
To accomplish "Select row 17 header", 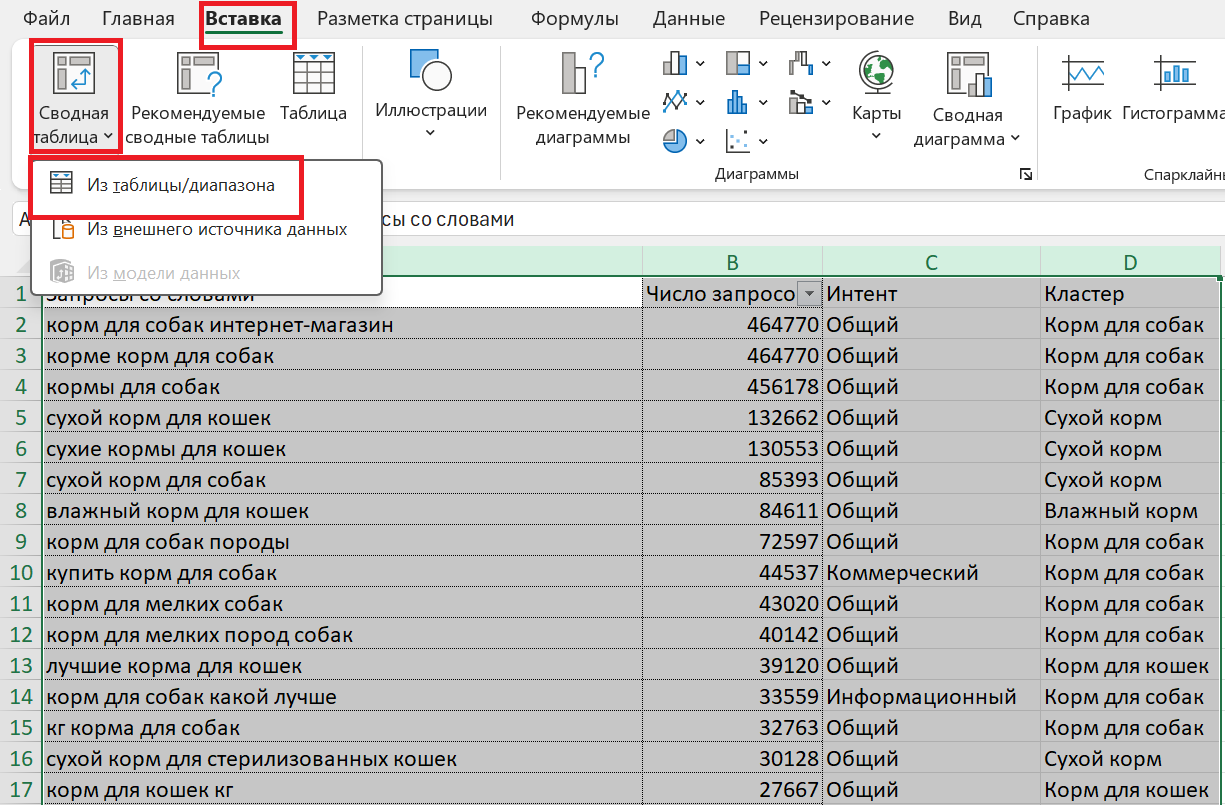I will 20,790.
